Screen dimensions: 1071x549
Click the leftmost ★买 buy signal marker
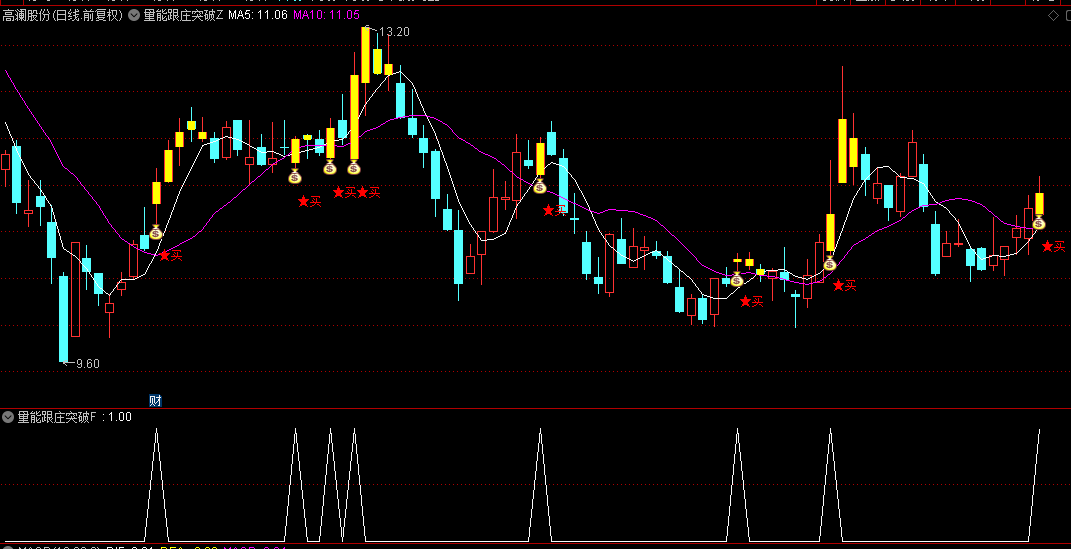(171, 255)
